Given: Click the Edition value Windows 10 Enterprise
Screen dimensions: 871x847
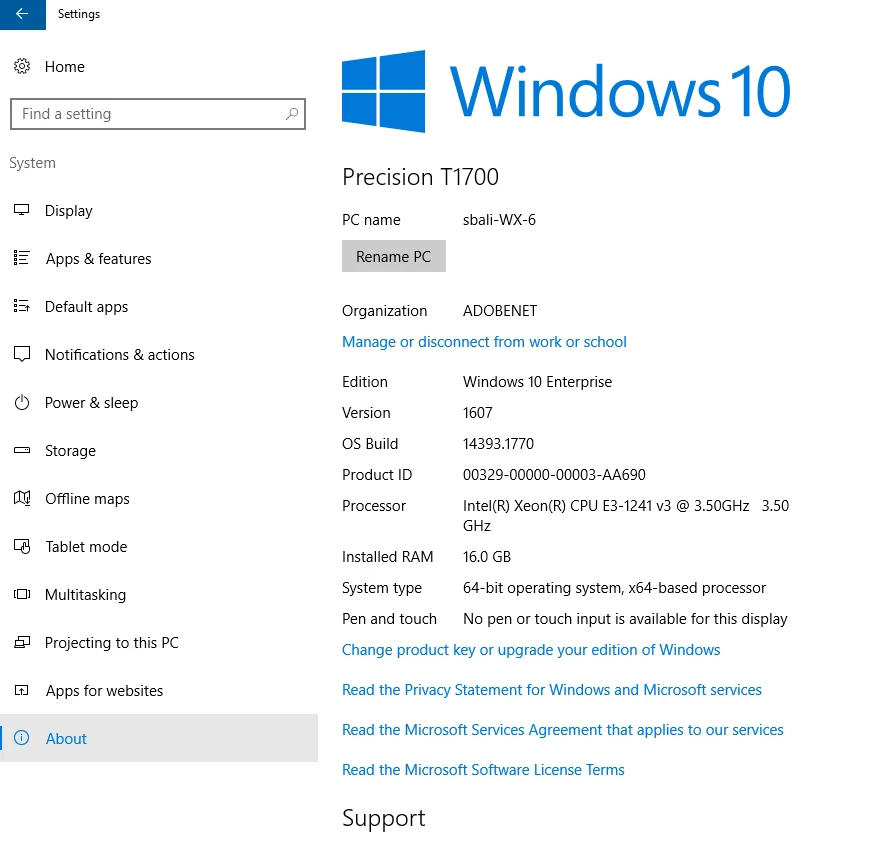Looking at the screenshot, I should [x=537, y=382].
